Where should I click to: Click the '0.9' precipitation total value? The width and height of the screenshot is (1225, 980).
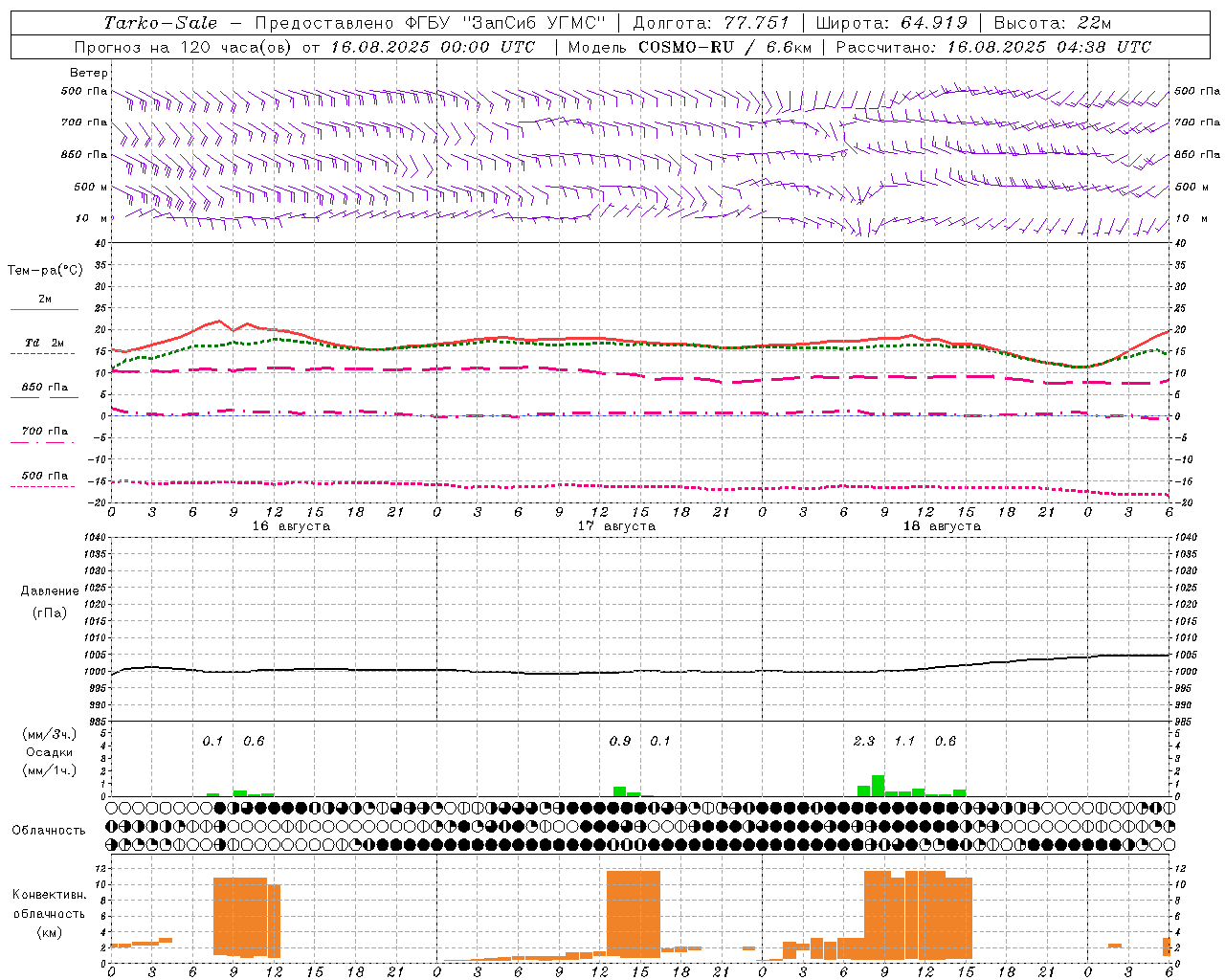point(620,742)
